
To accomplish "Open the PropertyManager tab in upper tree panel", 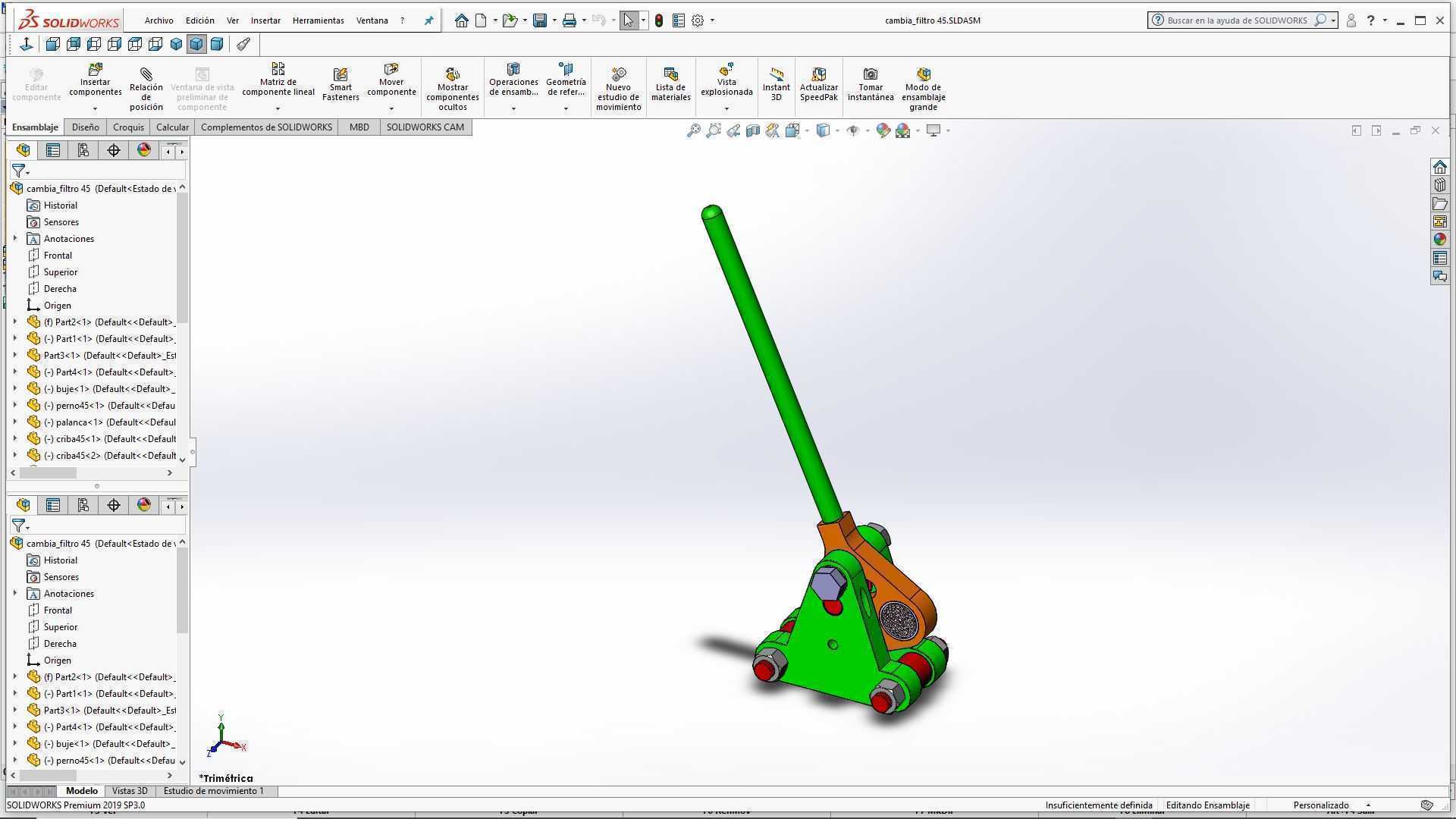I will [53, 150].
